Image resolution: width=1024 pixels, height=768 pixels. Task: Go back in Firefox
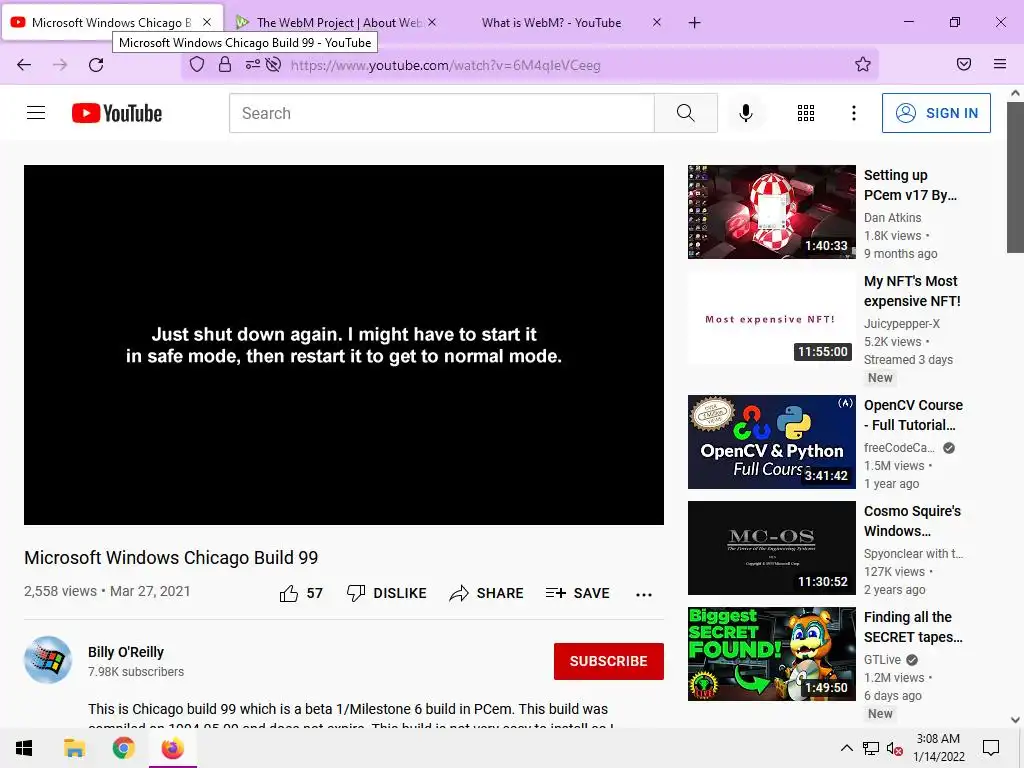[24, 65]
